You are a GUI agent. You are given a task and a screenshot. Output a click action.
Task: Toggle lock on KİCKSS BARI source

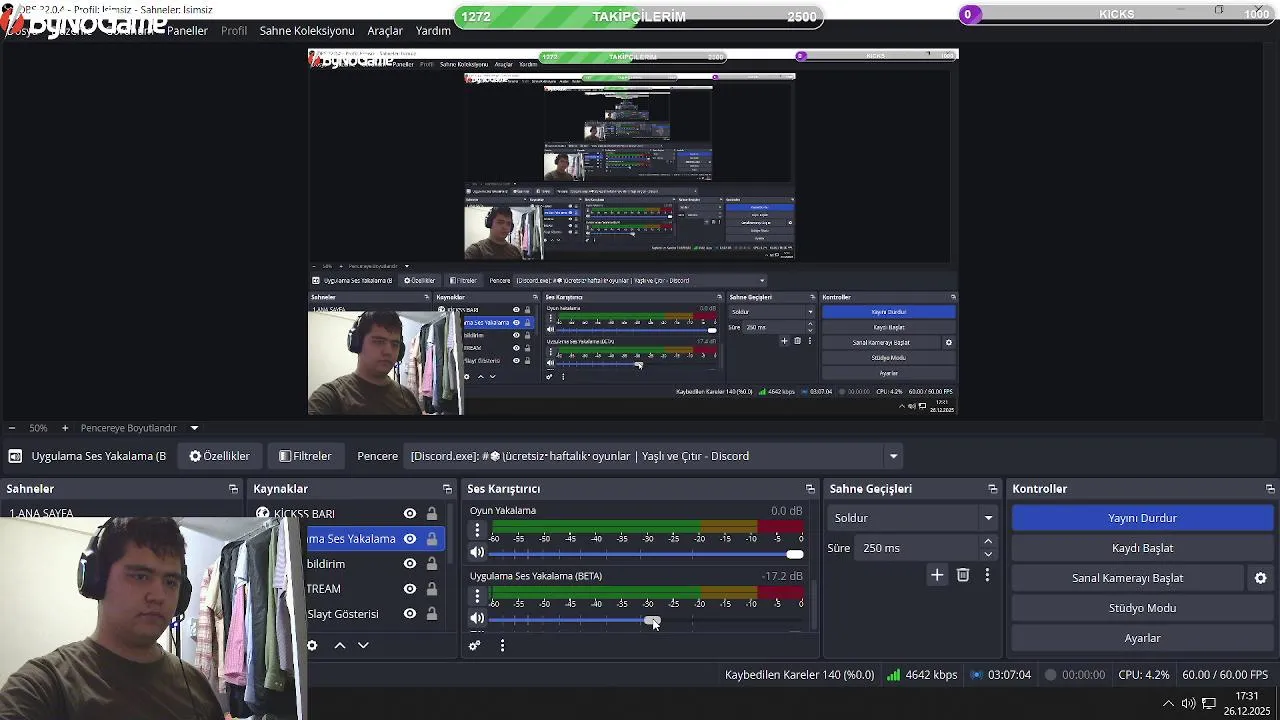coord(432,514)
